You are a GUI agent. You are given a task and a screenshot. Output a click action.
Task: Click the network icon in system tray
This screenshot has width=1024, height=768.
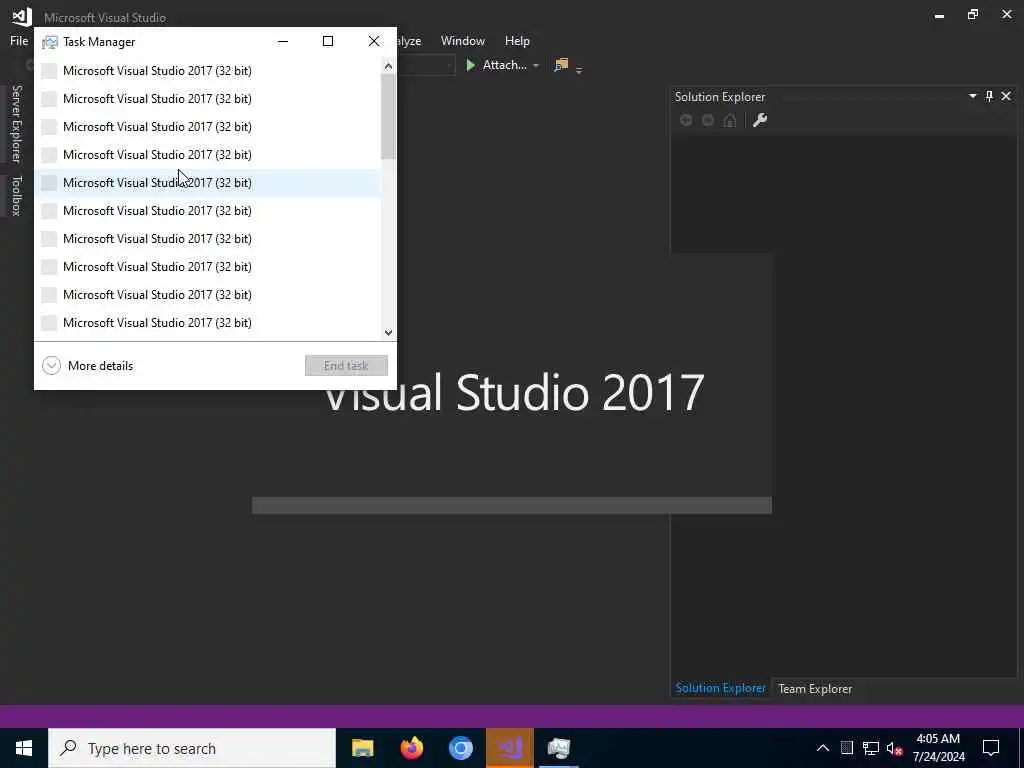click(x=871, y=748)
